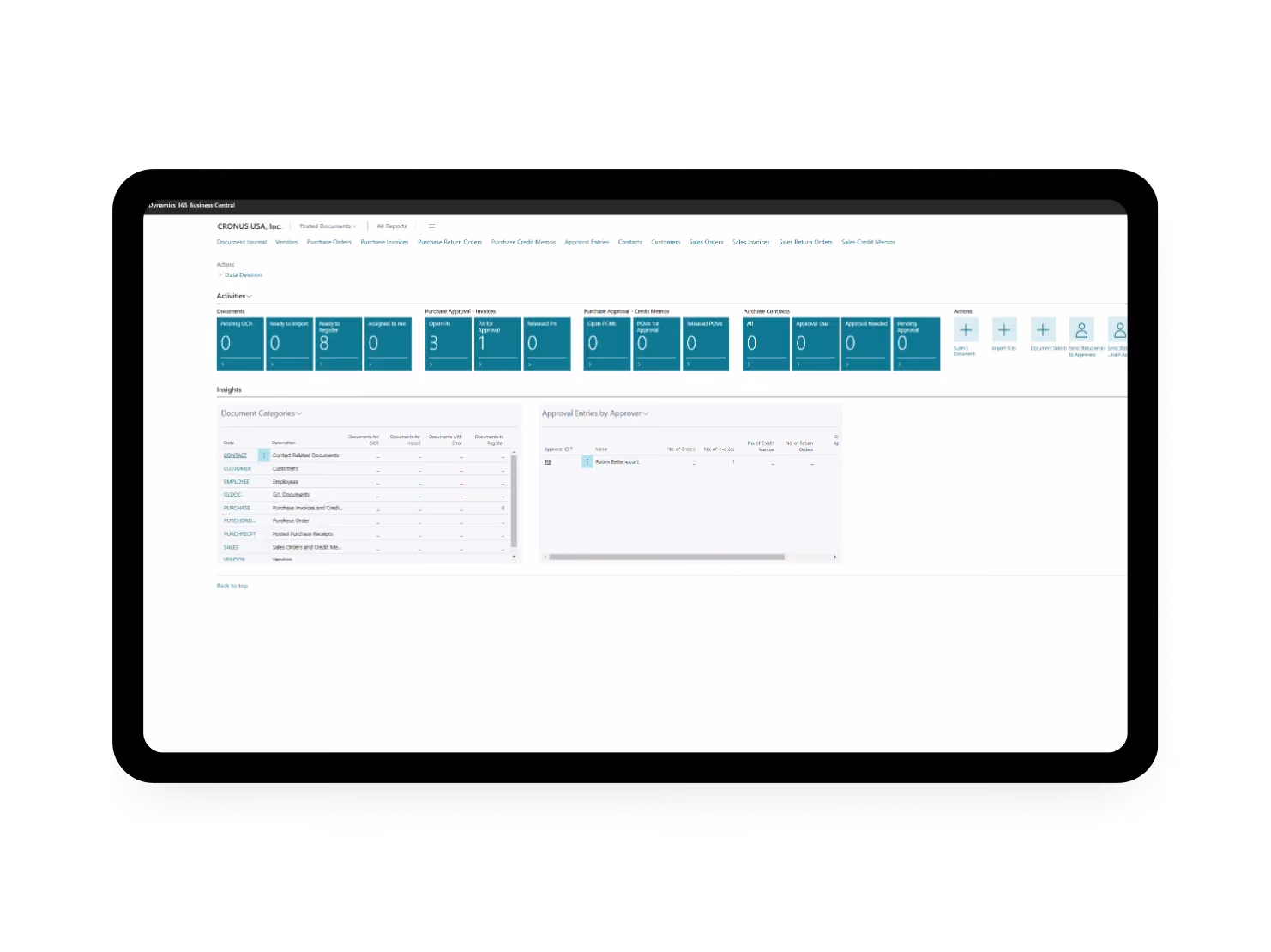Open row options dots for Robin Bettencourt

[587, 462]
